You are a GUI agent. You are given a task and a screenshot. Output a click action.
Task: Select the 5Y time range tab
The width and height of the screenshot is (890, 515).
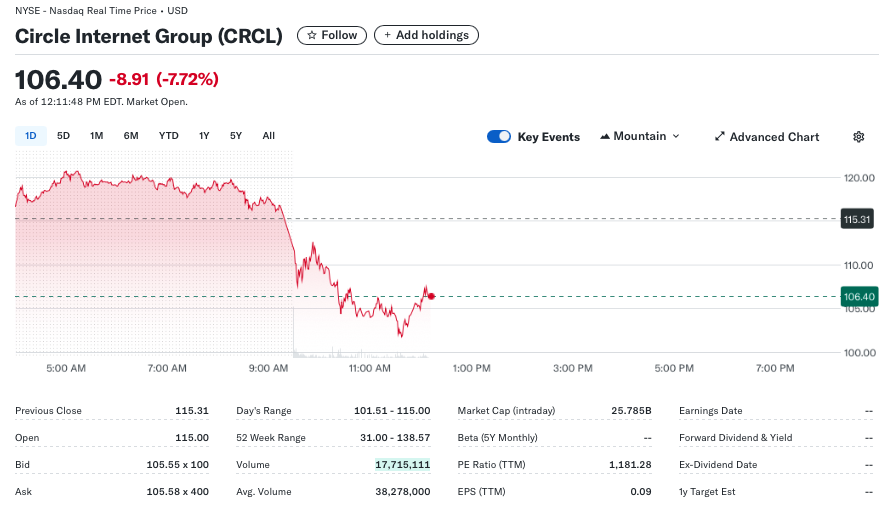tap(236, 136)
